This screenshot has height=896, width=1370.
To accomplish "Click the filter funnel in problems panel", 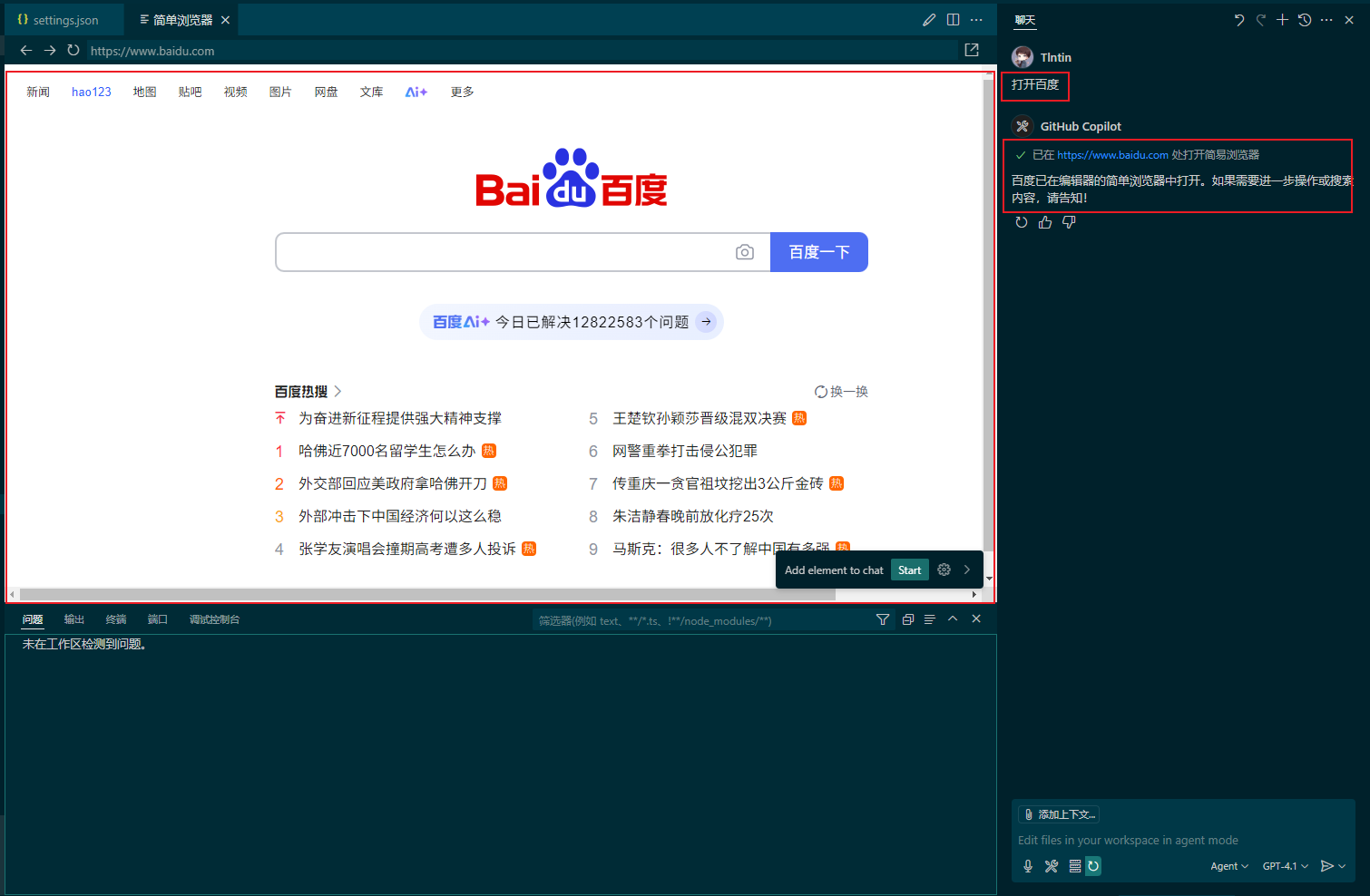I will (883, 619).
